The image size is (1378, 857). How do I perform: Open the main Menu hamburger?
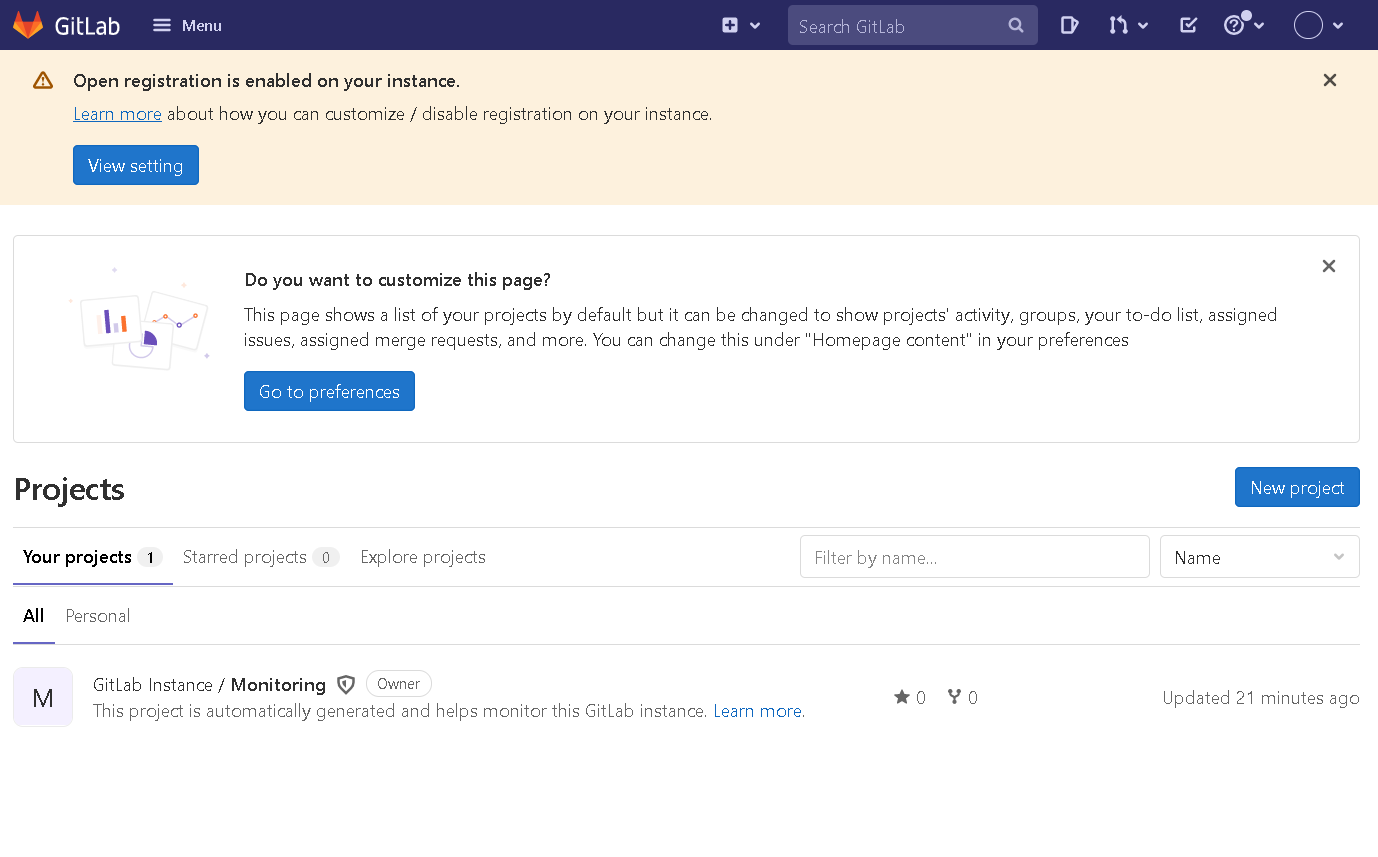(x=187, y=25)
